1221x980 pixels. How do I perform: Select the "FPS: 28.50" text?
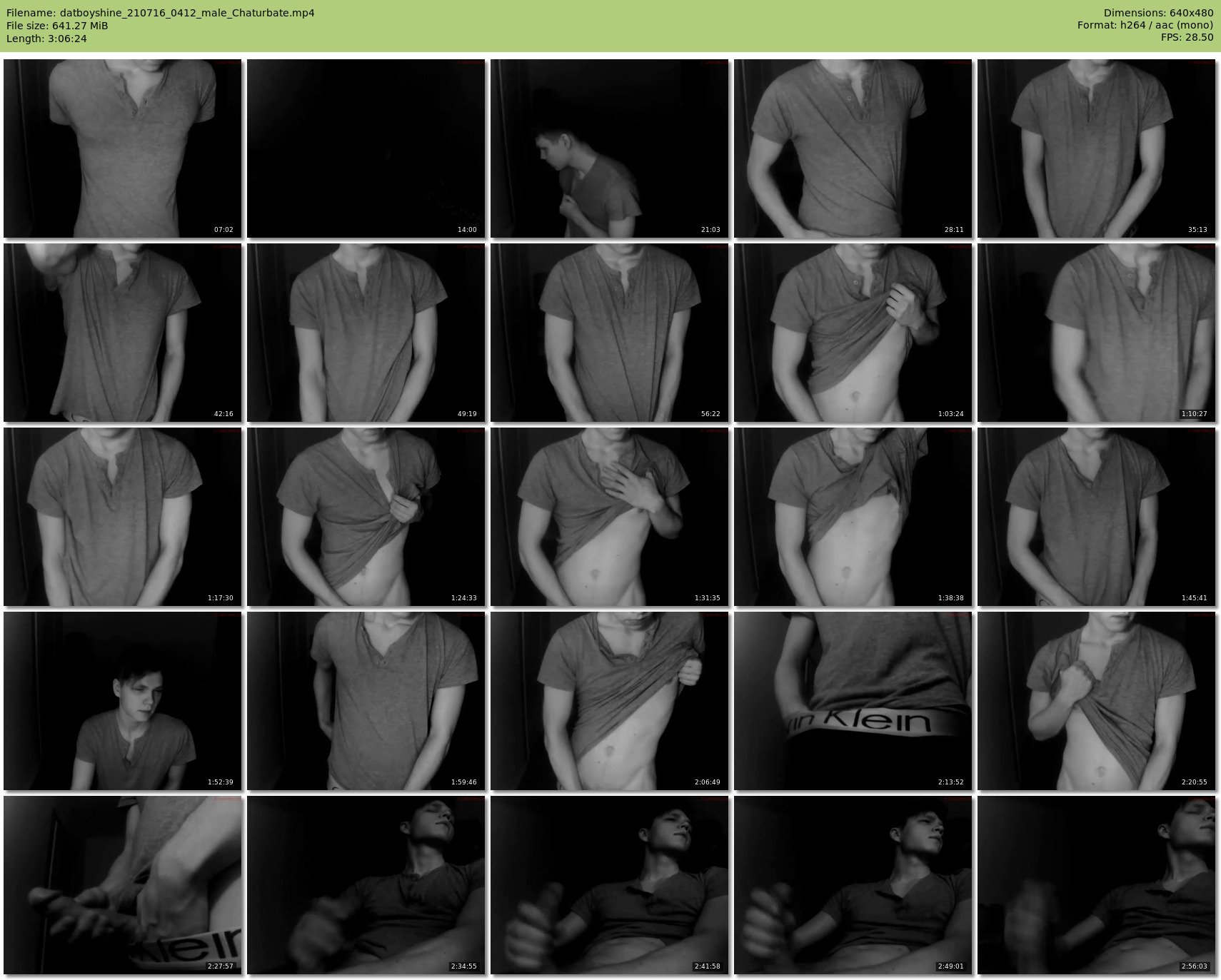1187,38
